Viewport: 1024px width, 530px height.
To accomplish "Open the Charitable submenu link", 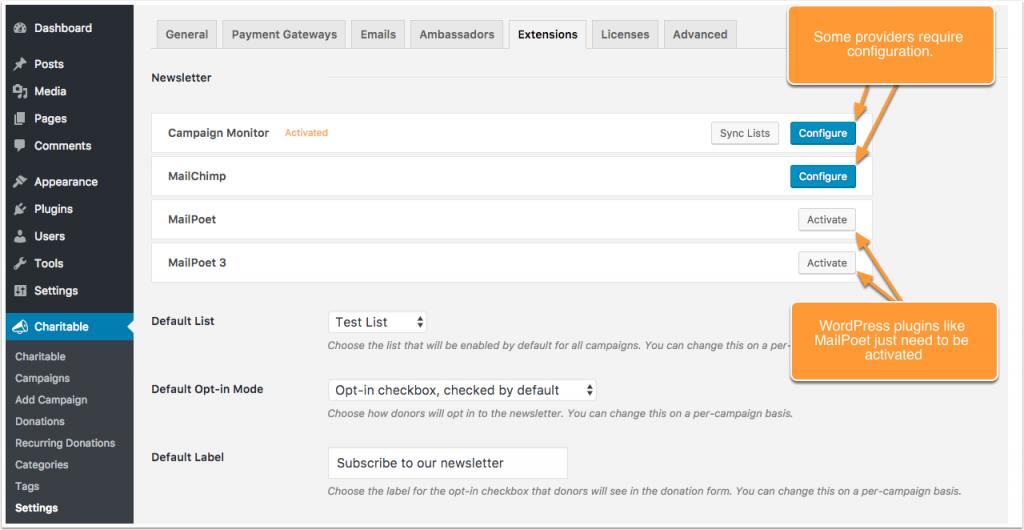I will 40,356.
